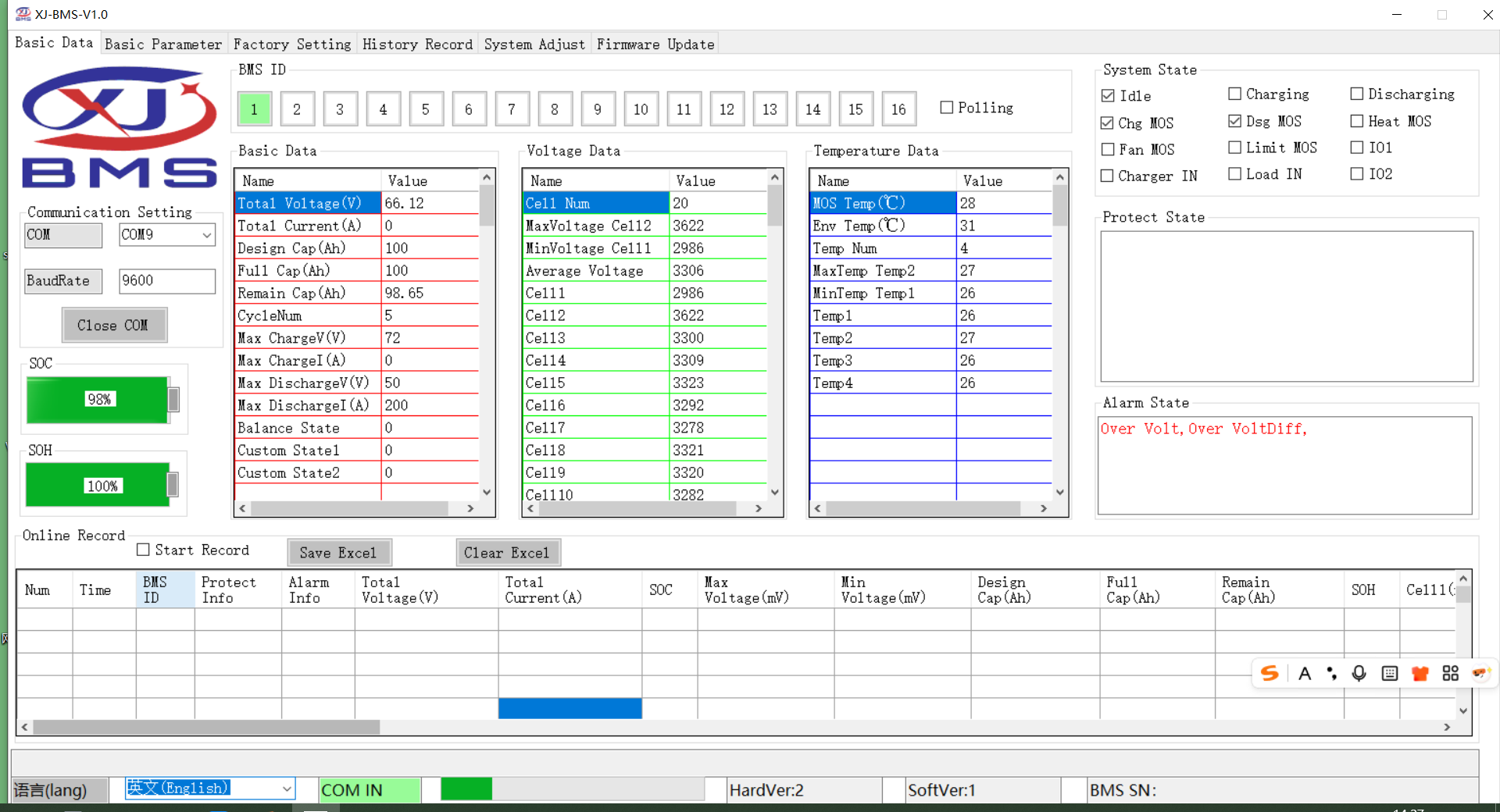Toggle the Heat MOS checkbox
1500x812 pixels.
1357,121
